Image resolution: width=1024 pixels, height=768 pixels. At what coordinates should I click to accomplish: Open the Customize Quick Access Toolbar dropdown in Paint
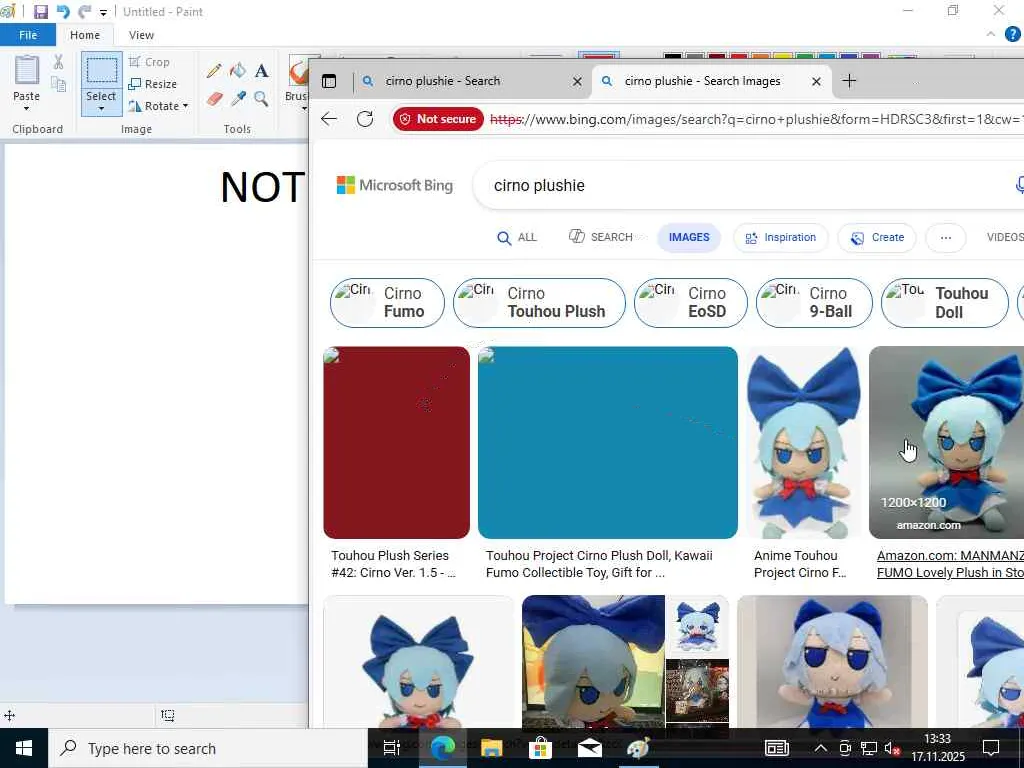pyautogui.click(x=103, y=12)
